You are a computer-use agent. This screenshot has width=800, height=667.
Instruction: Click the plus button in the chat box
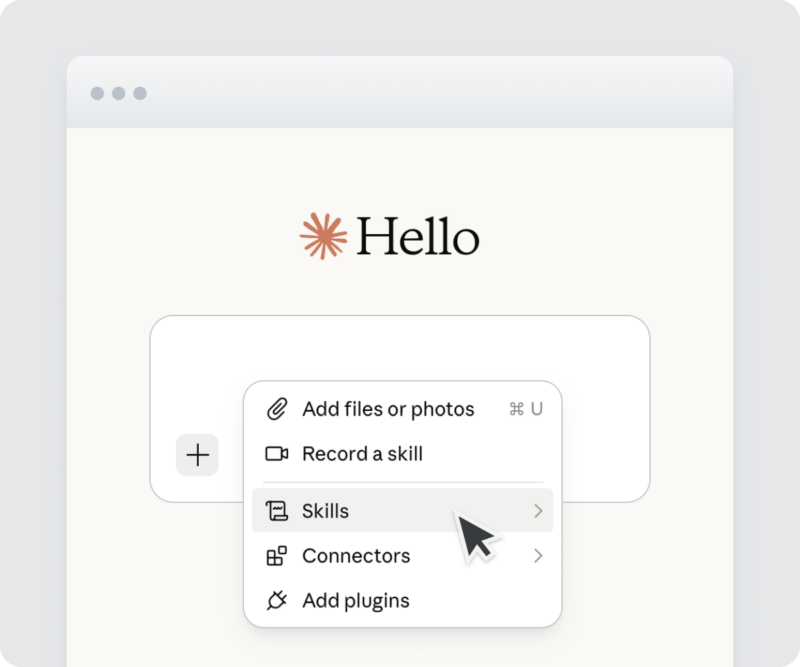(x=197, y=455)
